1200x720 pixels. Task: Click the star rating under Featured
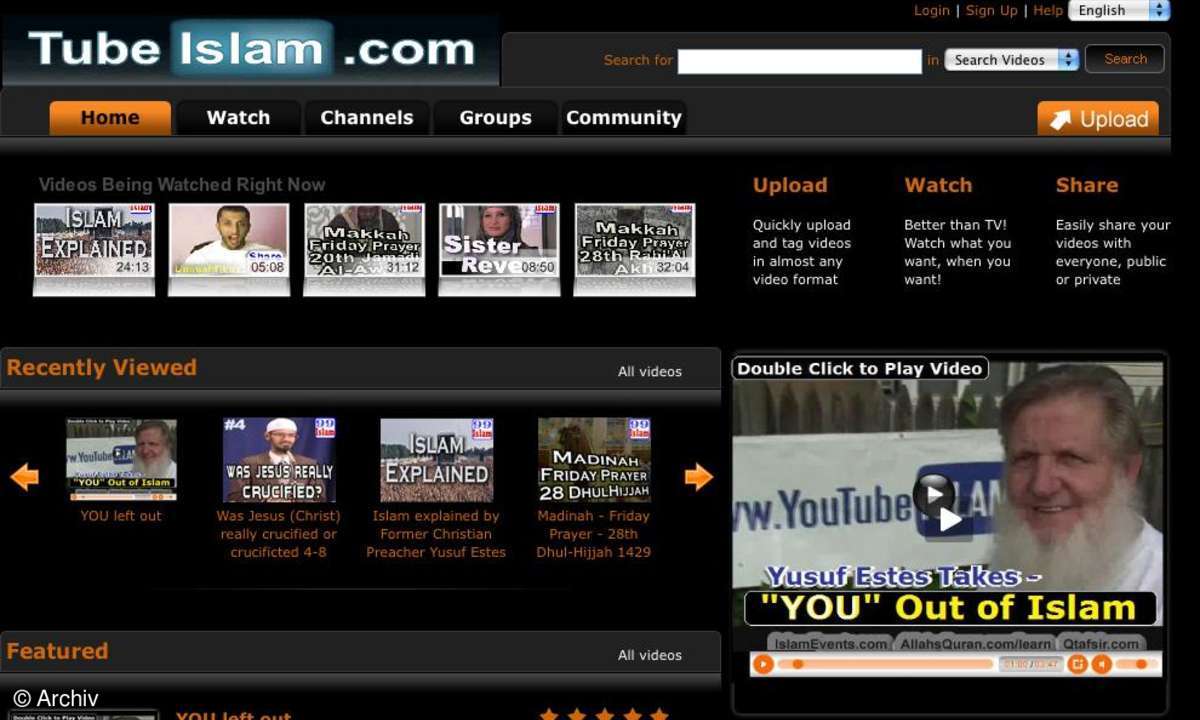604,714
